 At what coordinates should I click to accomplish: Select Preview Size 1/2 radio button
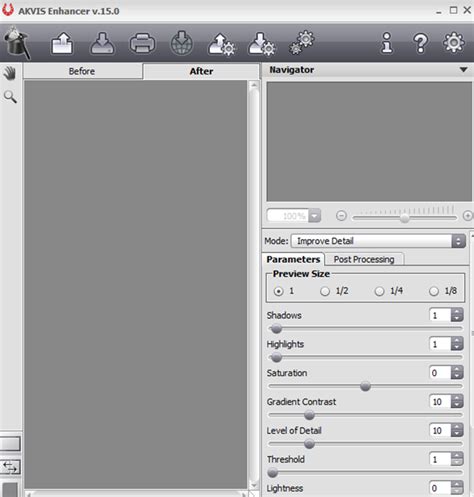coord(325,291)
